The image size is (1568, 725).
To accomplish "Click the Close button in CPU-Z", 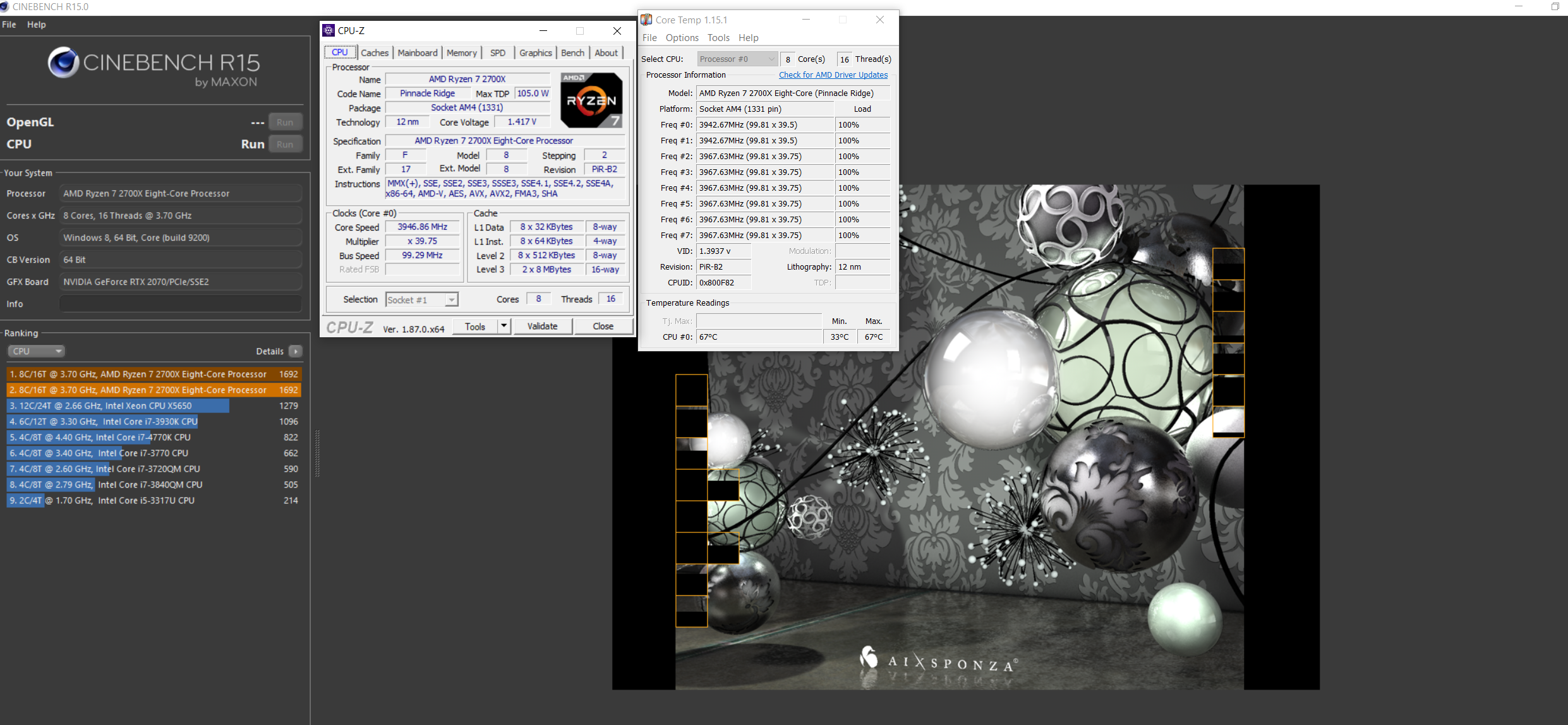I will [603, 326].
